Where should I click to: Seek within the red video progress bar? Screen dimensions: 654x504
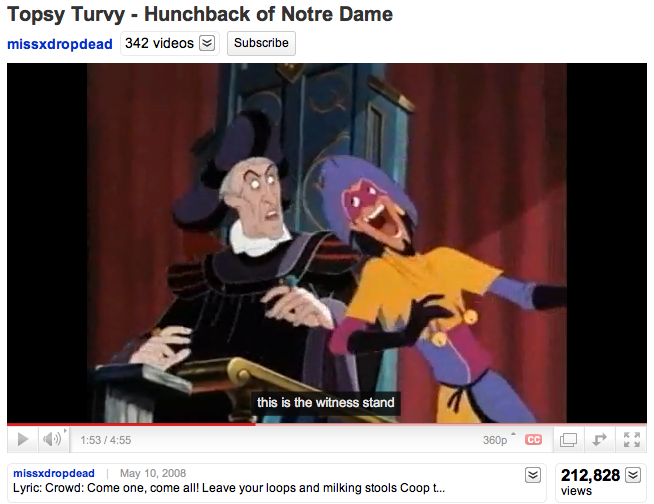[x=327, y=424]
